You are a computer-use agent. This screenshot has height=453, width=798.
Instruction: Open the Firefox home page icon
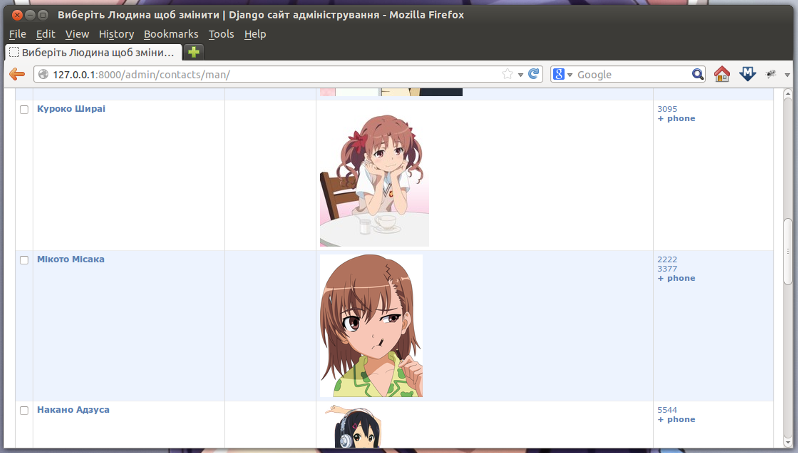[x=722, y=74]
